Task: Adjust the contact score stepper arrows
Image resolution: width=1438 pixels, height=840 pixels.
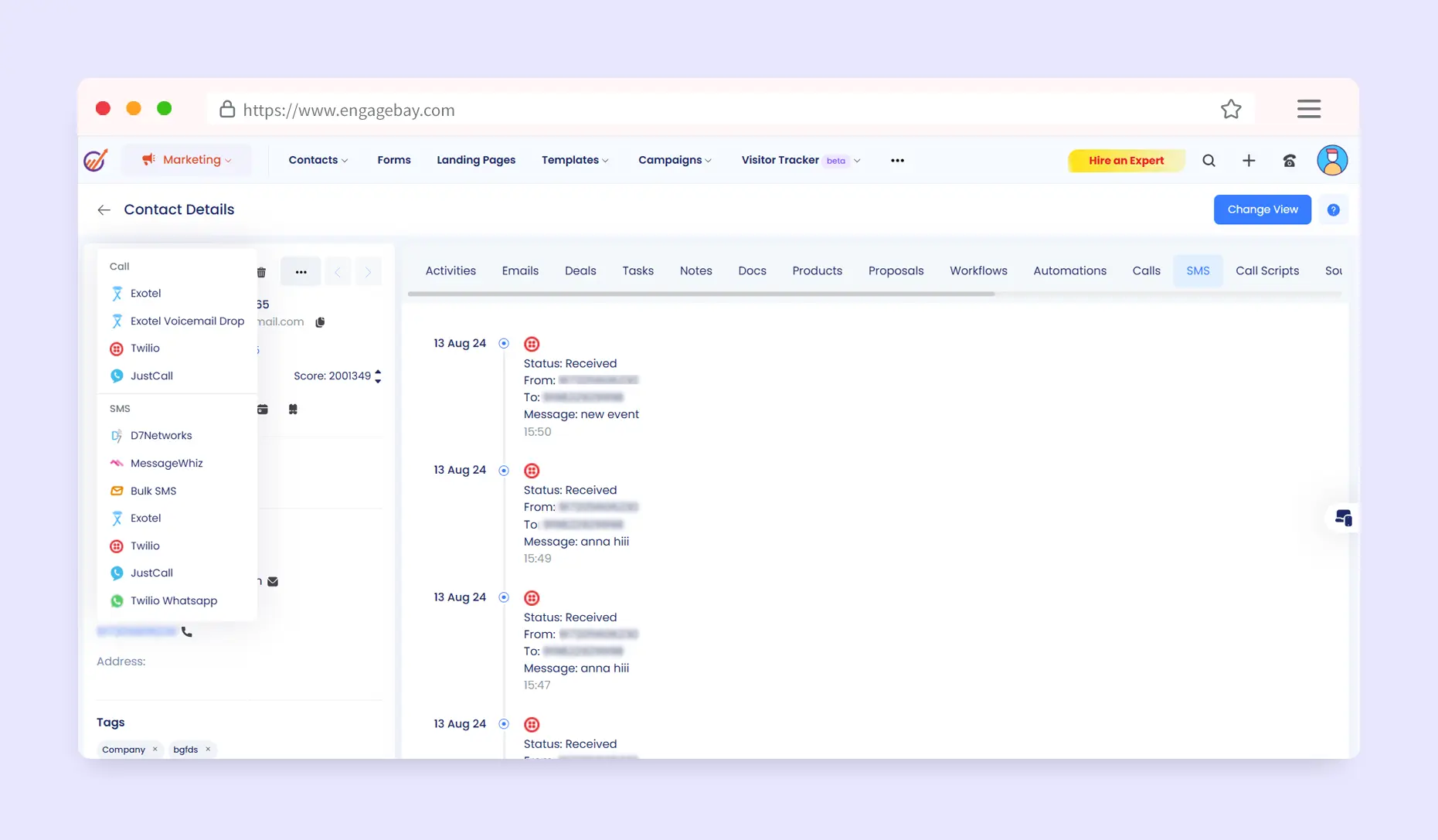Action: [x=378, y=376]
